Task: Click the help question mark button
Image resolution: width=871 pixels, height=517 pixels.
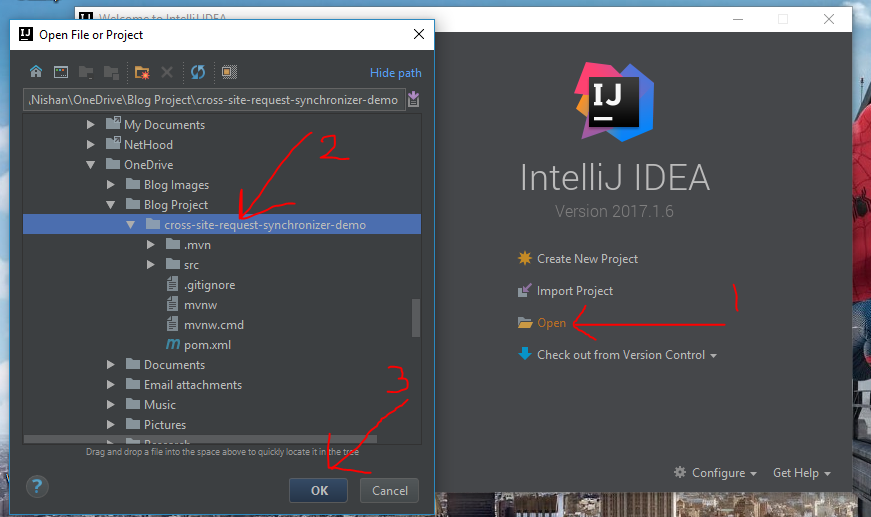Action: coord(37,487)
